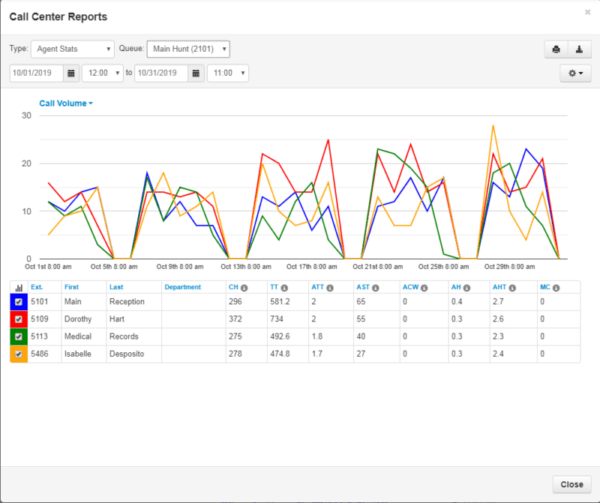This screenshot has width=600, height=503.
Task: Click the bar chart icon in table header
Action: tap(18, 287)
